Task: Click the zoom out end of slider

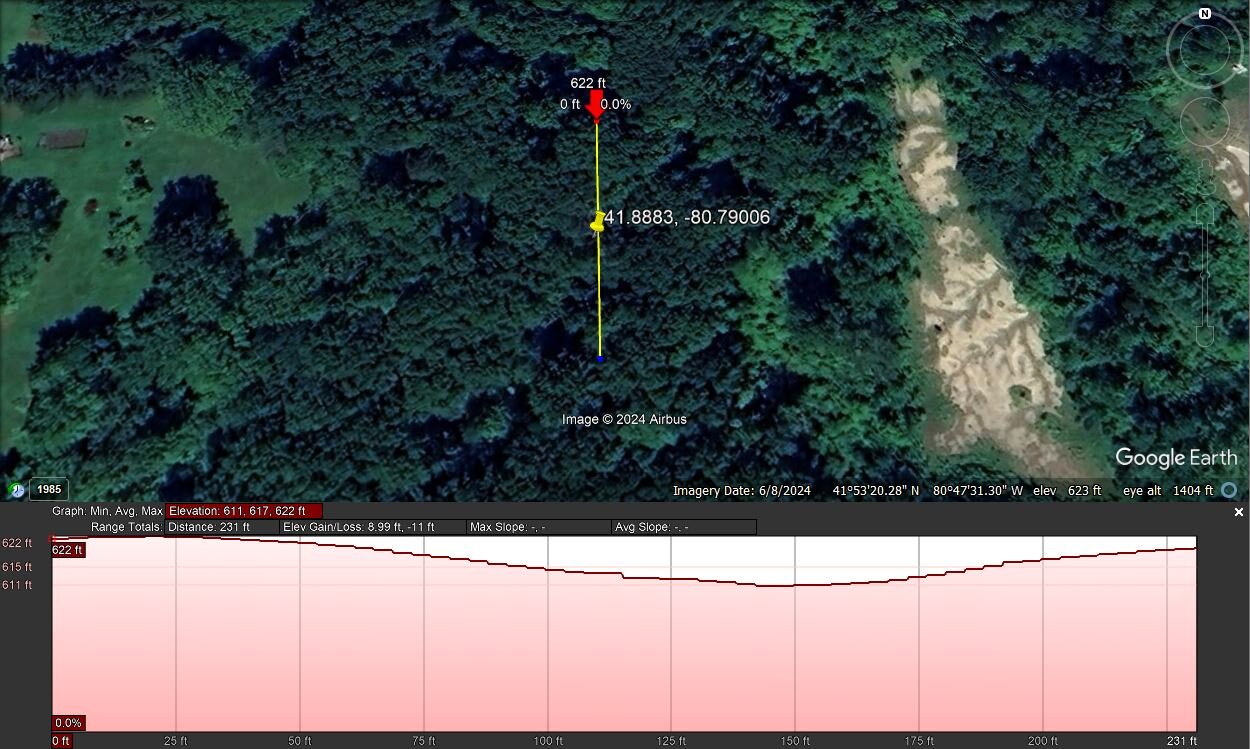Action: [x=1204, y=336]
